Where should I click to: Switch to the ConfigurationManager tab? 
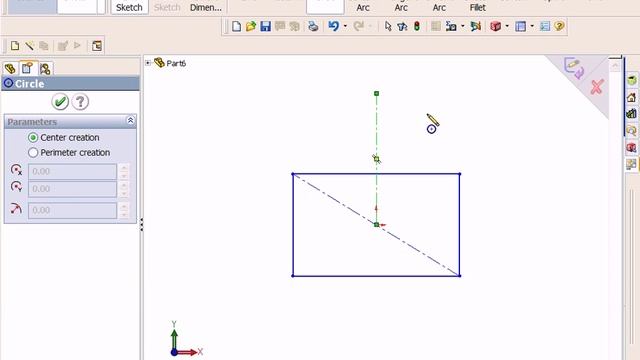pyautogui.click(x=45, y=69)
